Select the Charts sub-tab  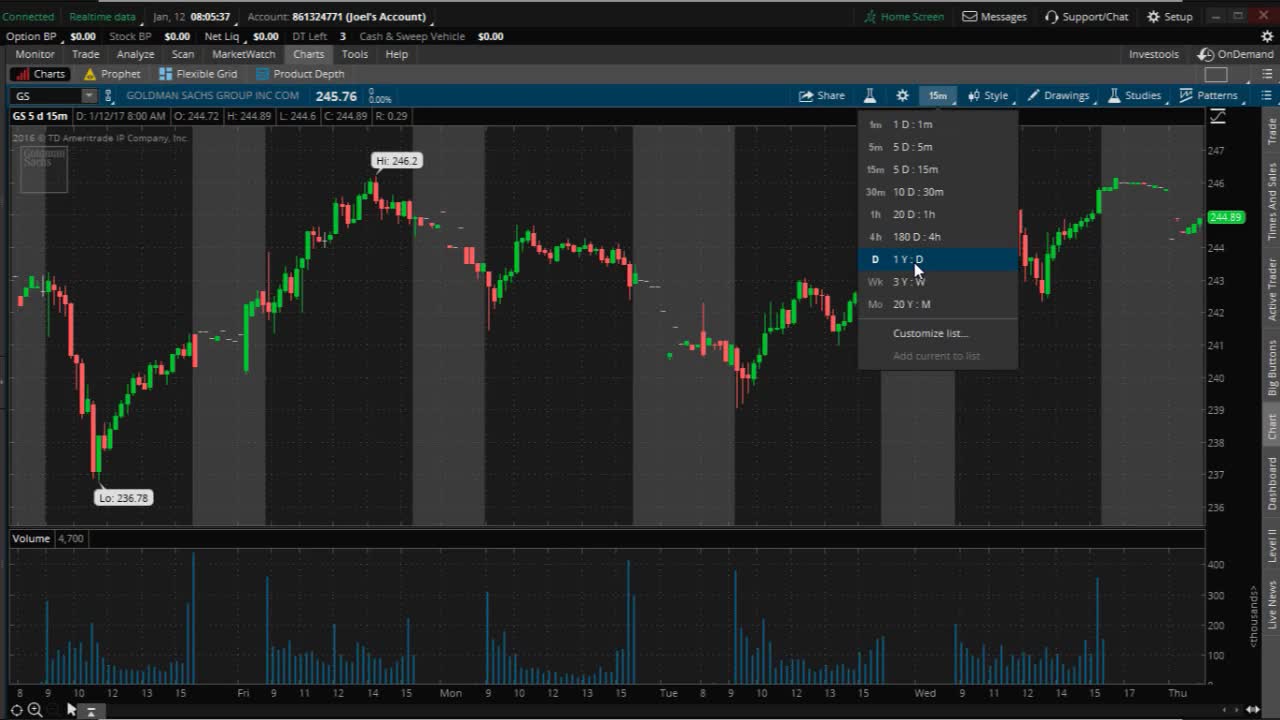tap(40, 74)
